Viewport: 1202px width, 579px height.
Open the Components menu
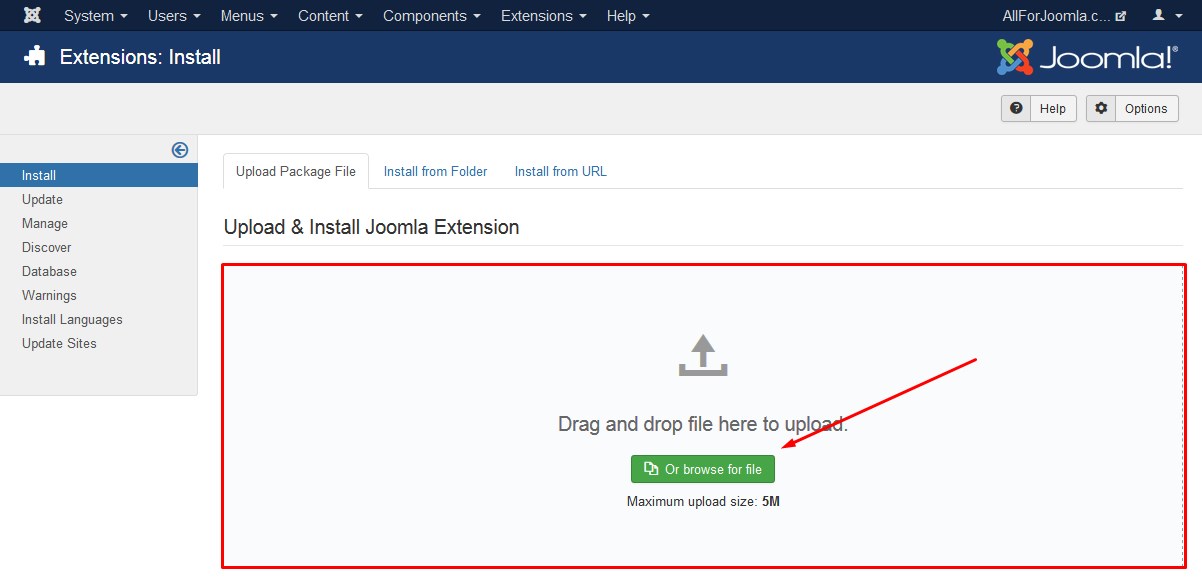tap(431, 16)
